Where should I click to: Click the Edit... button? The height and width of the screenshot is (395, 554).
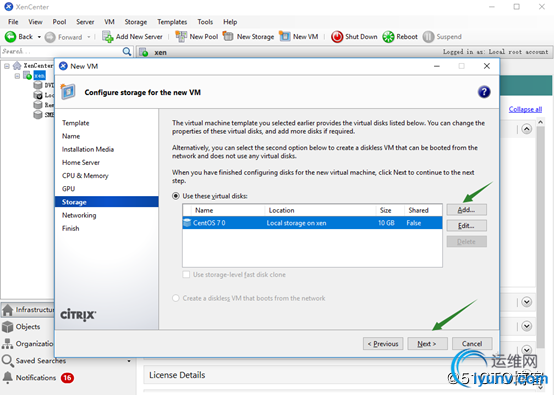(x=466, y=226)
